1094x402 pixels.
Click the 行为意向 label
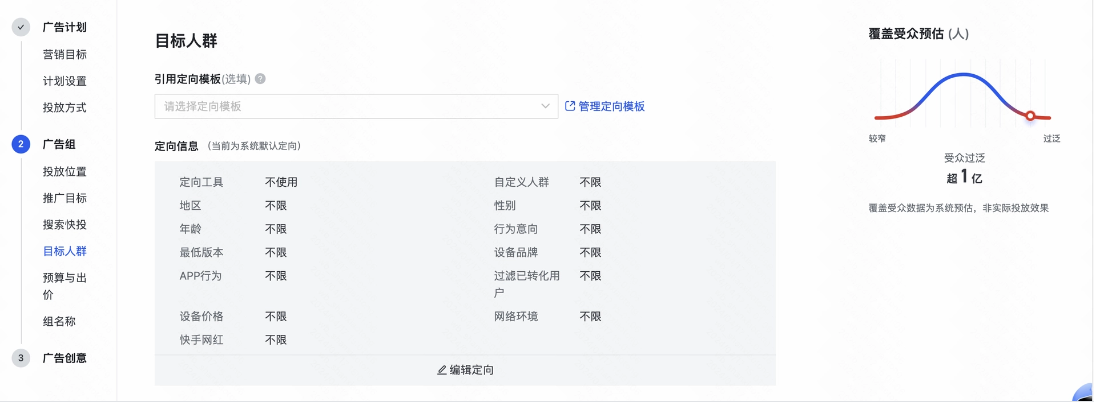(x=516, y=229)
